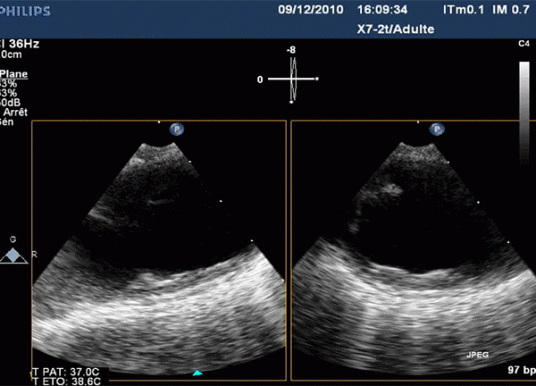Click the cyan marker at image bottom
Viewport: 536px width, 386px height.
(x=197, y=373)
